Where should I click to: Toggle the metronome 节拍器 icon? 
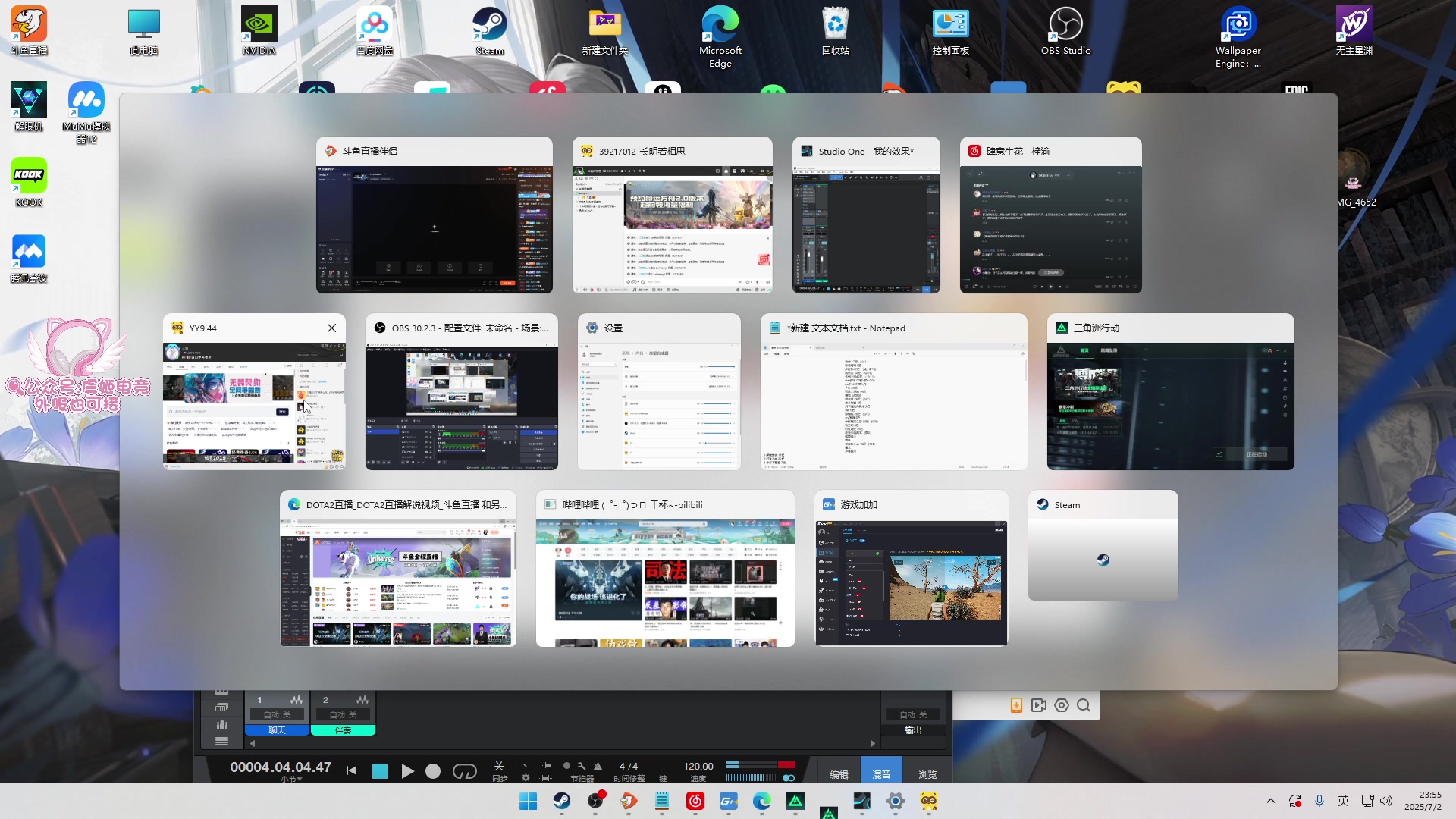pos(598,766)
